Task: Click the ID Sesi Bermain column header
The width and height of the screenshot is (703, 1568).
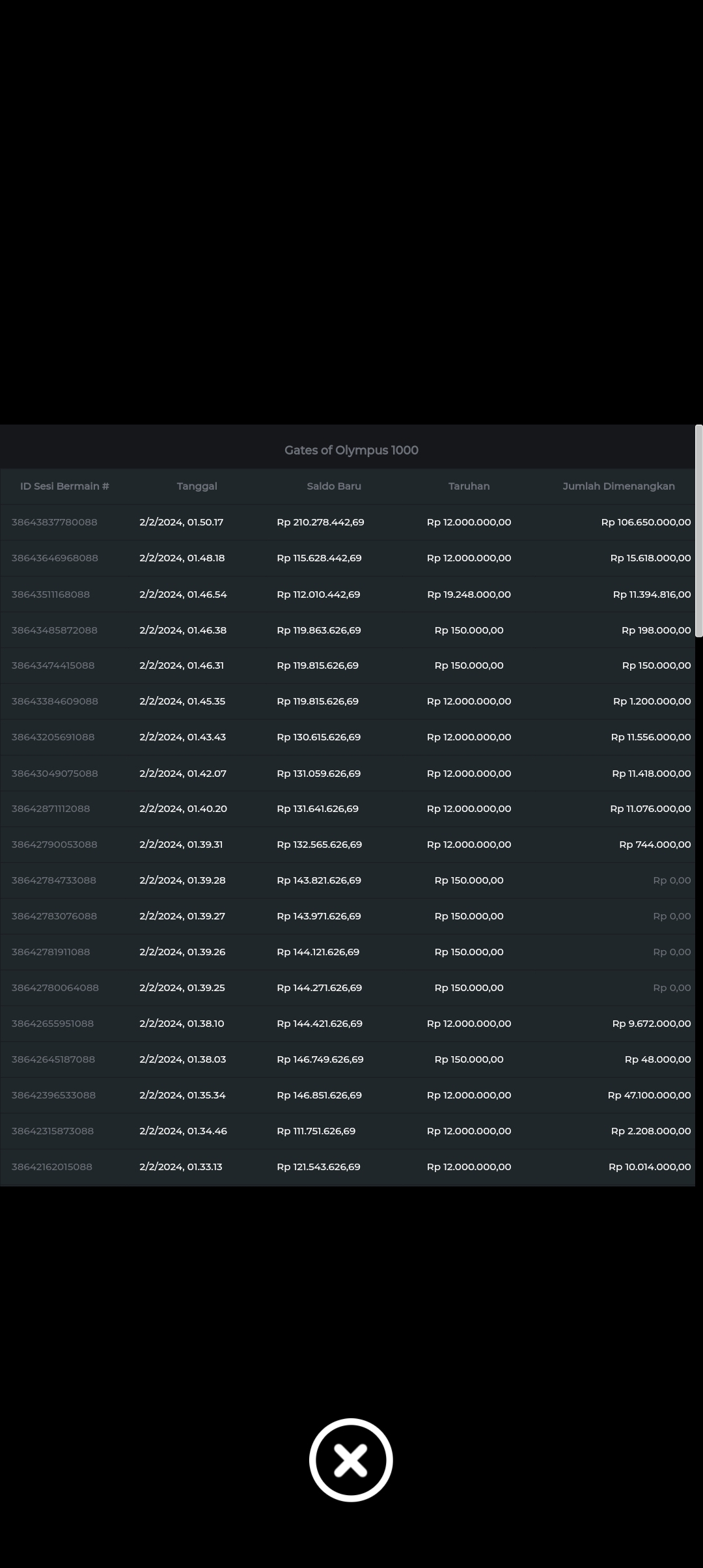Action: pos(64,486)
